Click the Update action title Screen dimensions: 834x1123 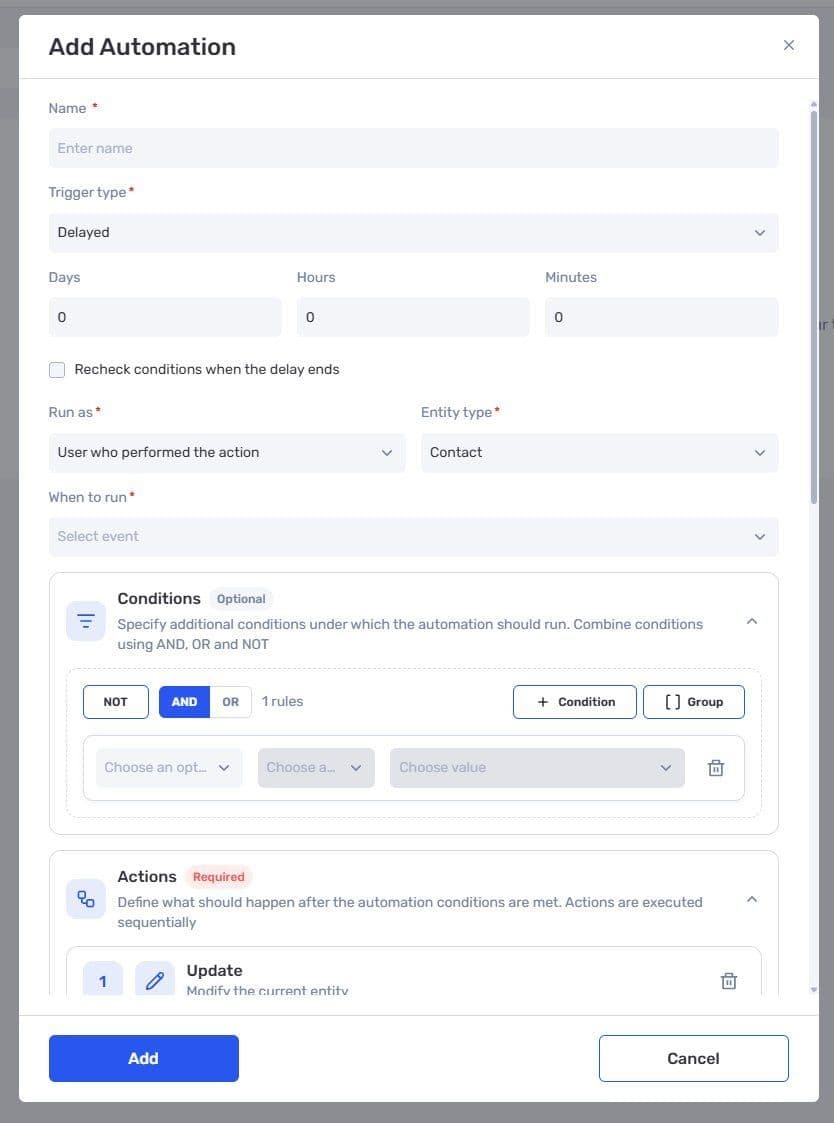(214, 970)
